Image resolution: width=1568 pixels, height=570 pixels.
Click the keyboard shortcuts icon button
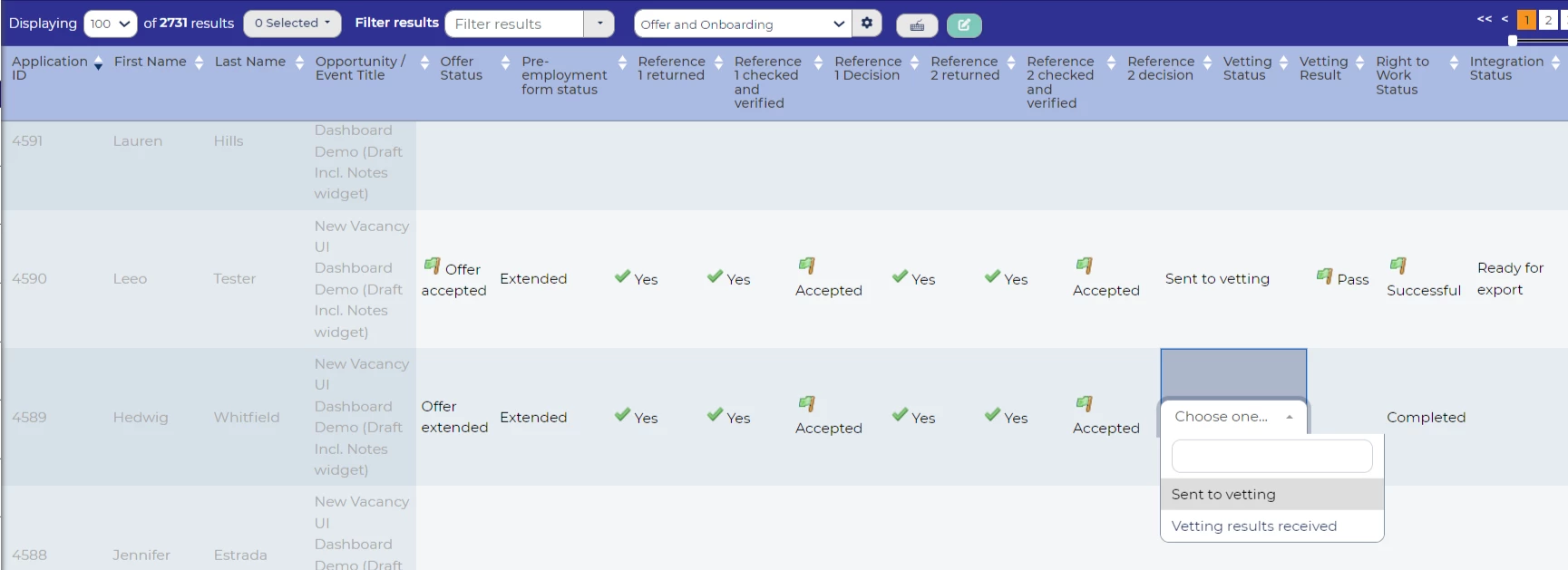tap(917, 25)
